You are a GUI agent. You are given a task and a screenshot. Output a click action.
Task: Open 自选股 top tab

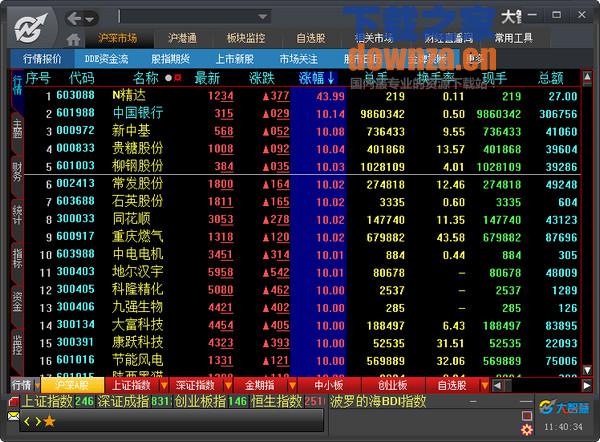coord(311,38)
